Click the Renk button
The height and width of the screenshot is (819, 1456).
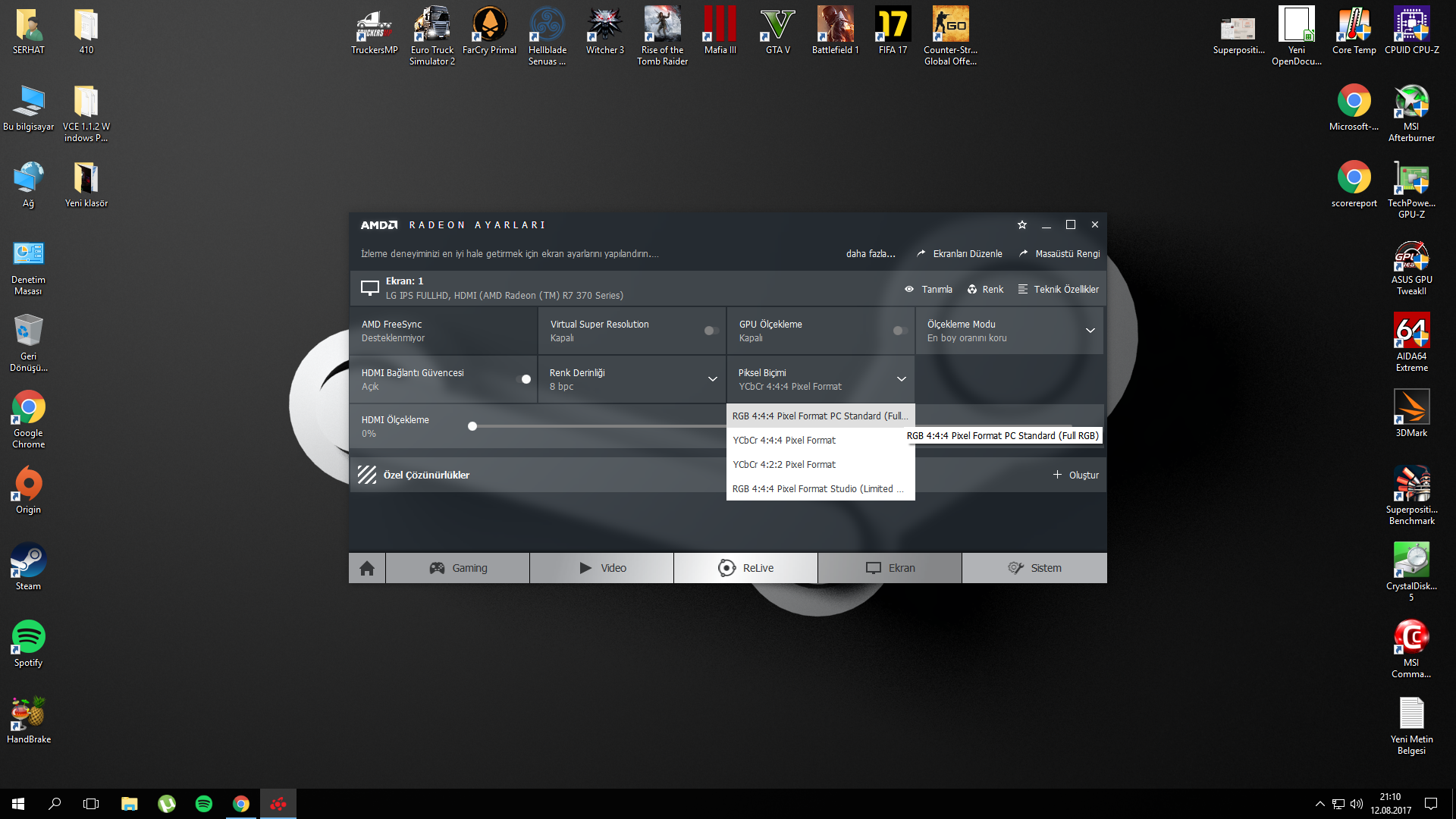(985, 289)
